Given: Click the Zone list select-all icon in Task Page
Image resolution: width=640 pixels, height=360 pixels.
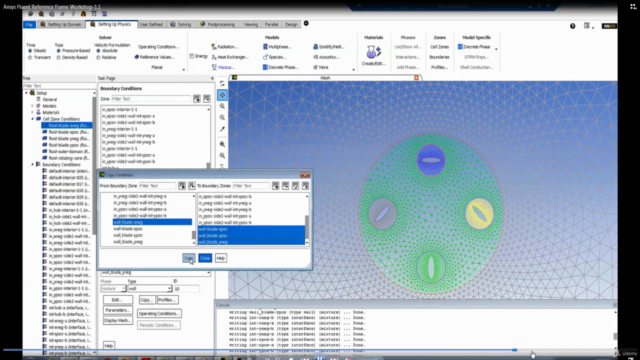Looking at the screenshot, I should tap(197, 99).
